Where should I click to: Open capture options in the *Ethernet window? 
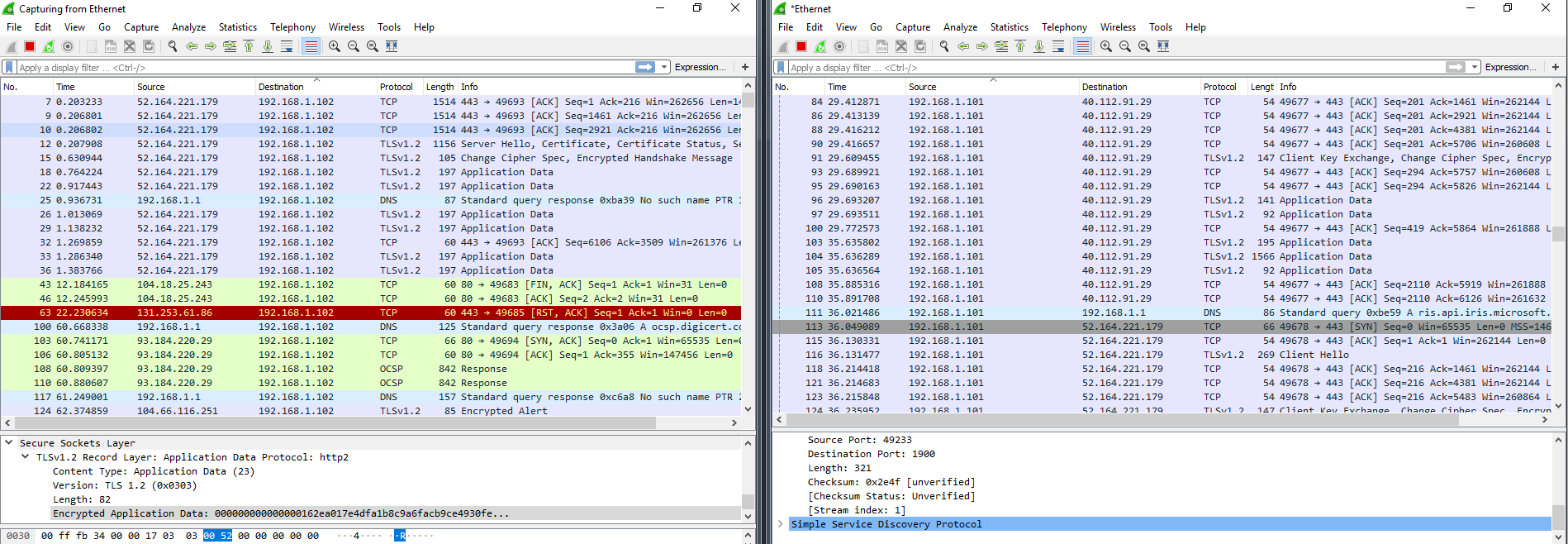tap(839, 46)
